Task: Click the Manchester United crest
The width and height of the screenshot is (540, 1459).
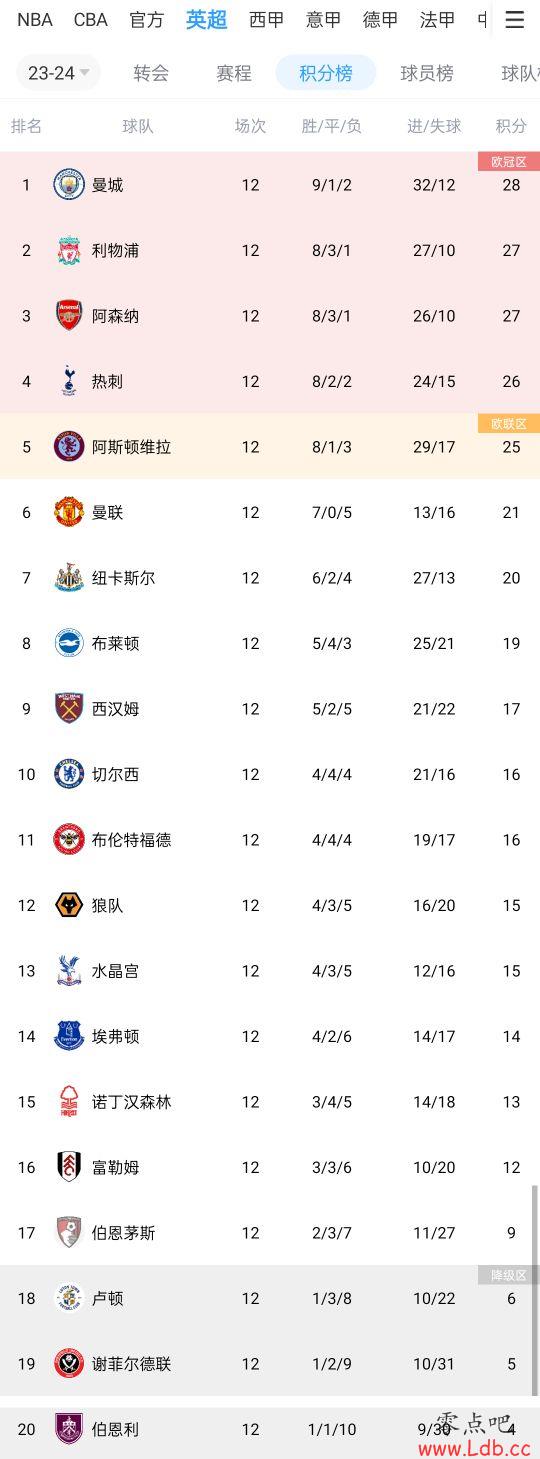Action: (69, 512)
